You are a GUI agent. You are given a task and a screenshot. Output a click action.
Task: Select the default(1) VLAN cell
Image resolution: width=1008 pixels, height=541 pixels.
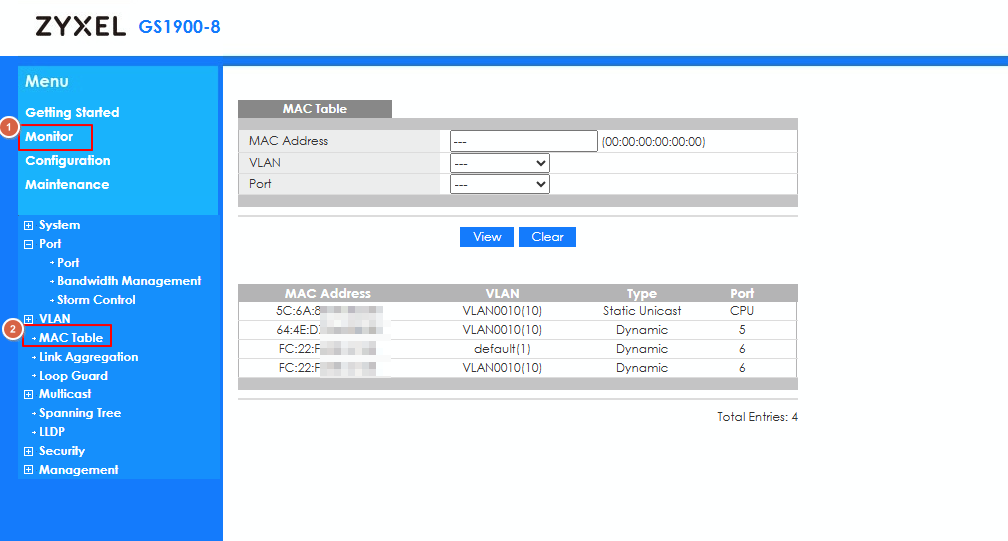point(502,349)
